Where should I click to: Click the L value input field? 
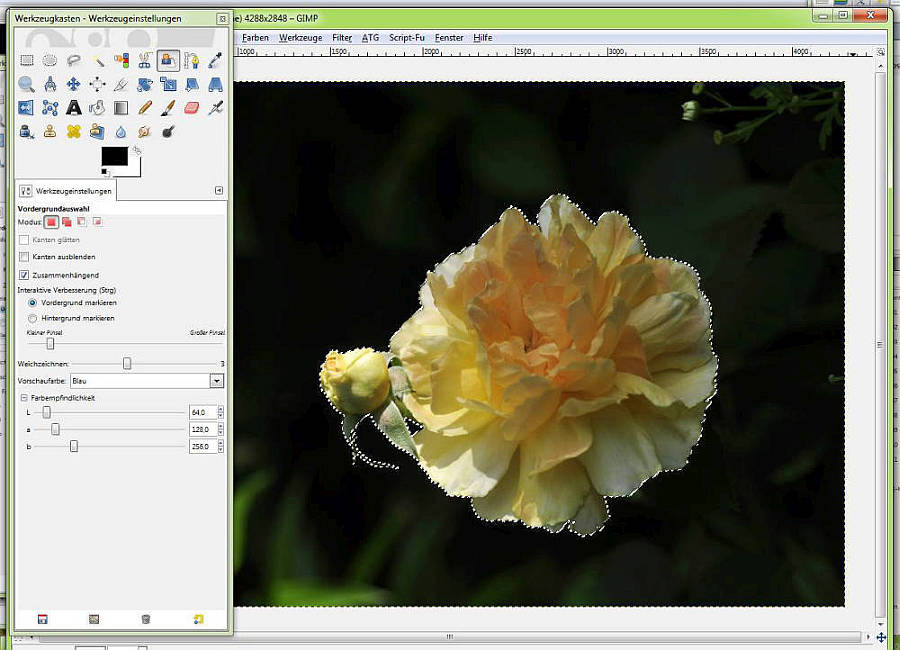tap(201, 412)
